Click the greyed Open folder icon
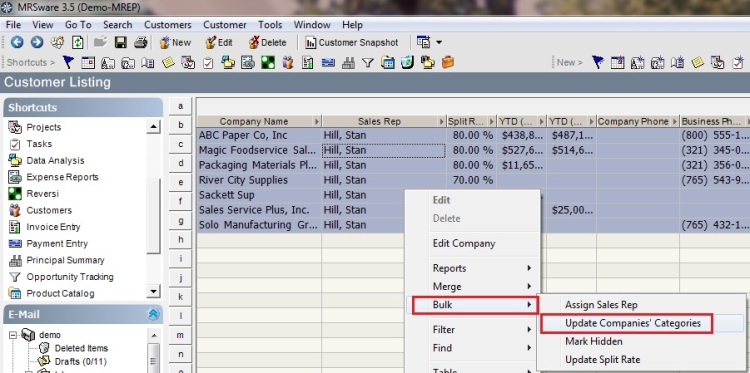 pyautogui.click(x=100, y=43)
